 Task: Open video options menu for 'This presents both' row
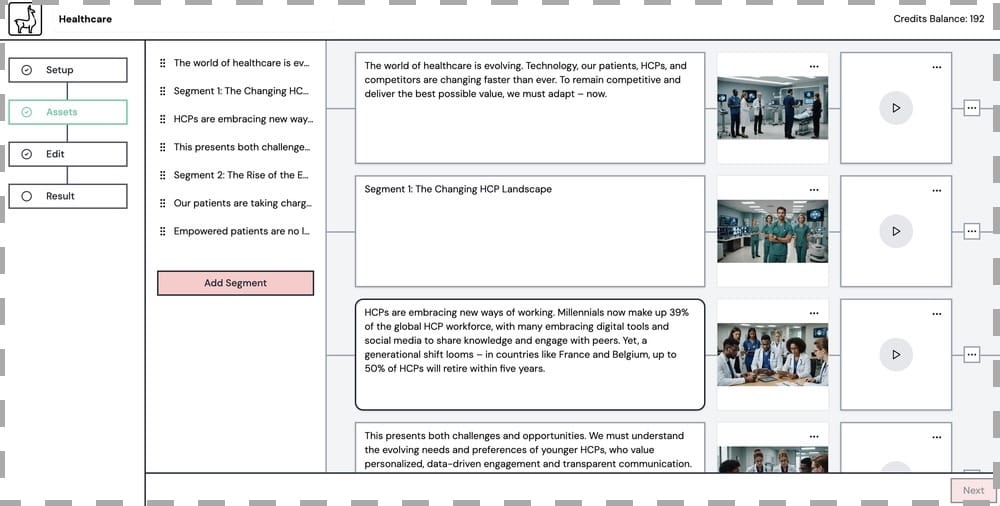click(x=936, y=437)
